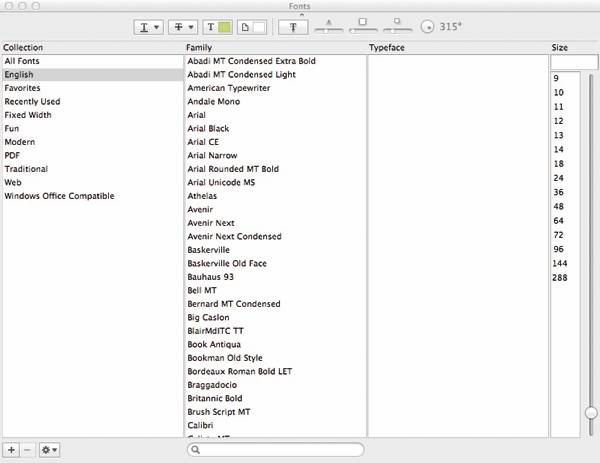Open the gear action menu

49,450
